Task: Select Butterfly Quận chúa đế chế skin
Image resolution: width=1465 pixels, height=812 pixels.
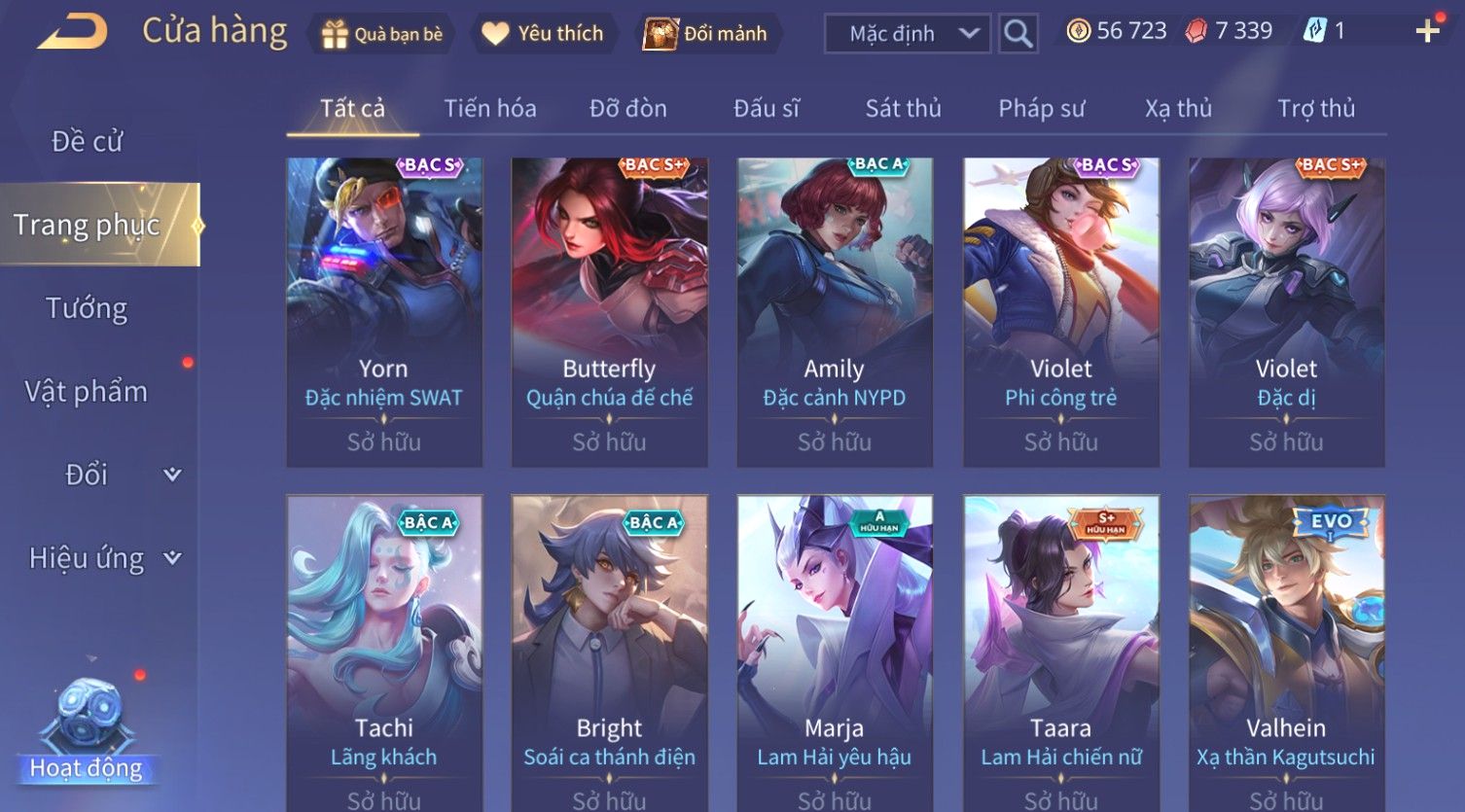Action: tap(610, 312)
